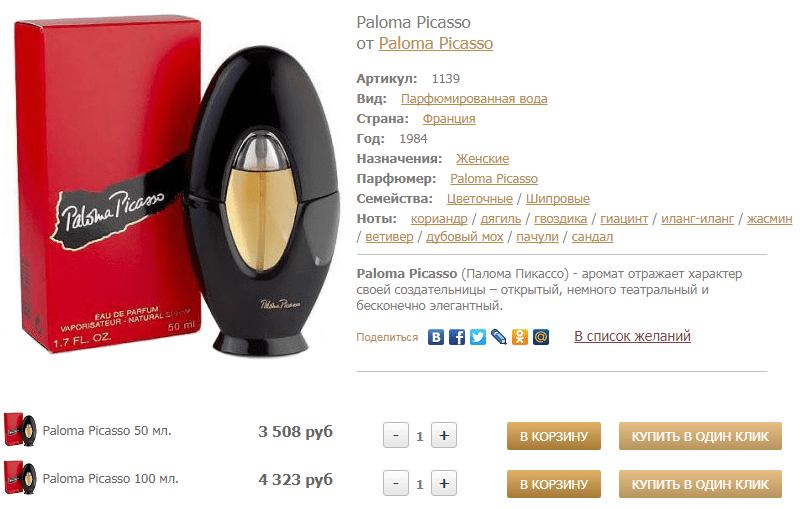Open В список желаний link
Image resolution: width=801 pixels, height=509 pixels.
pyautogui.click(x=632, y=336)
